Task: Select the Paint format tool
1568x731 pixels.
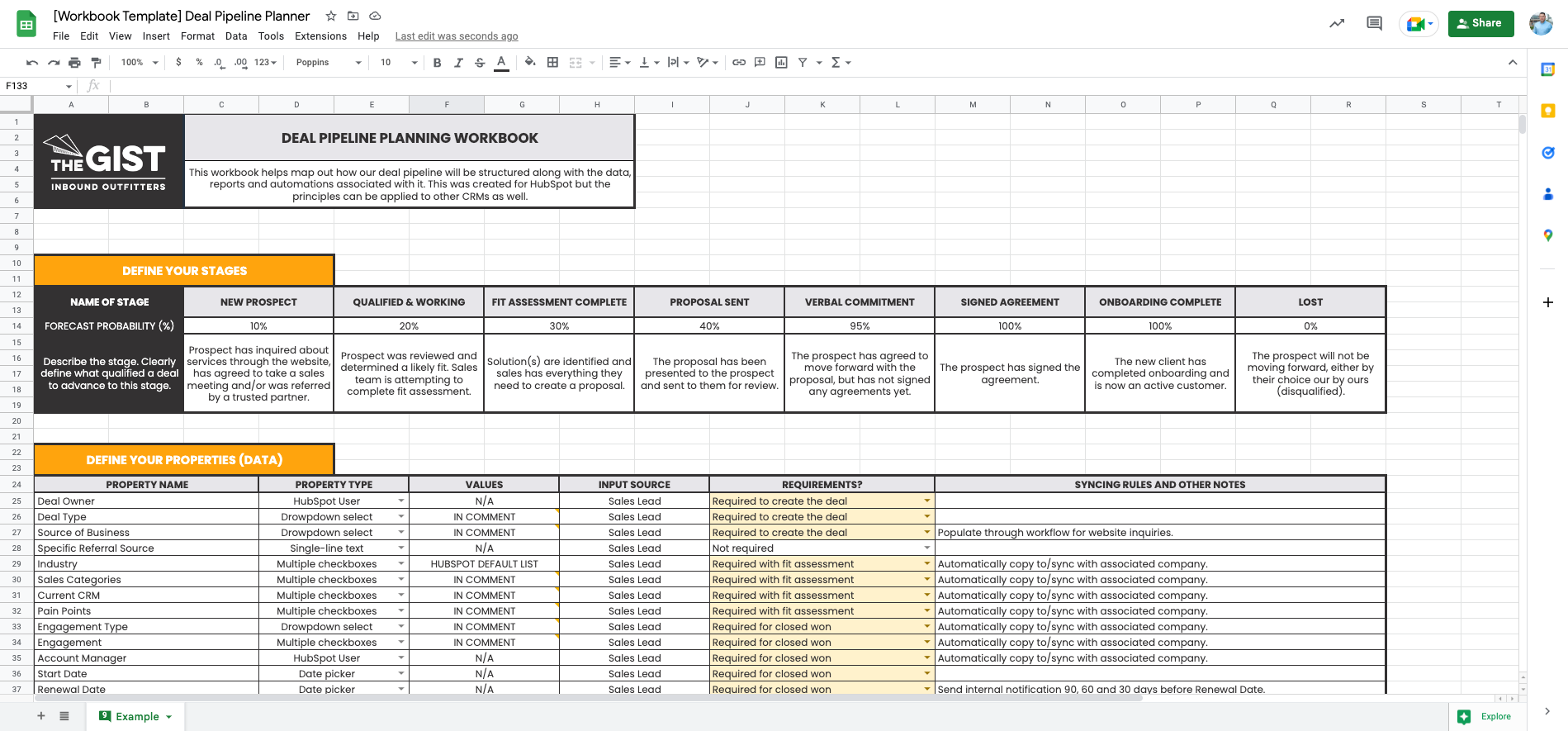Action: pyautogui.click(x=96, y=63)
